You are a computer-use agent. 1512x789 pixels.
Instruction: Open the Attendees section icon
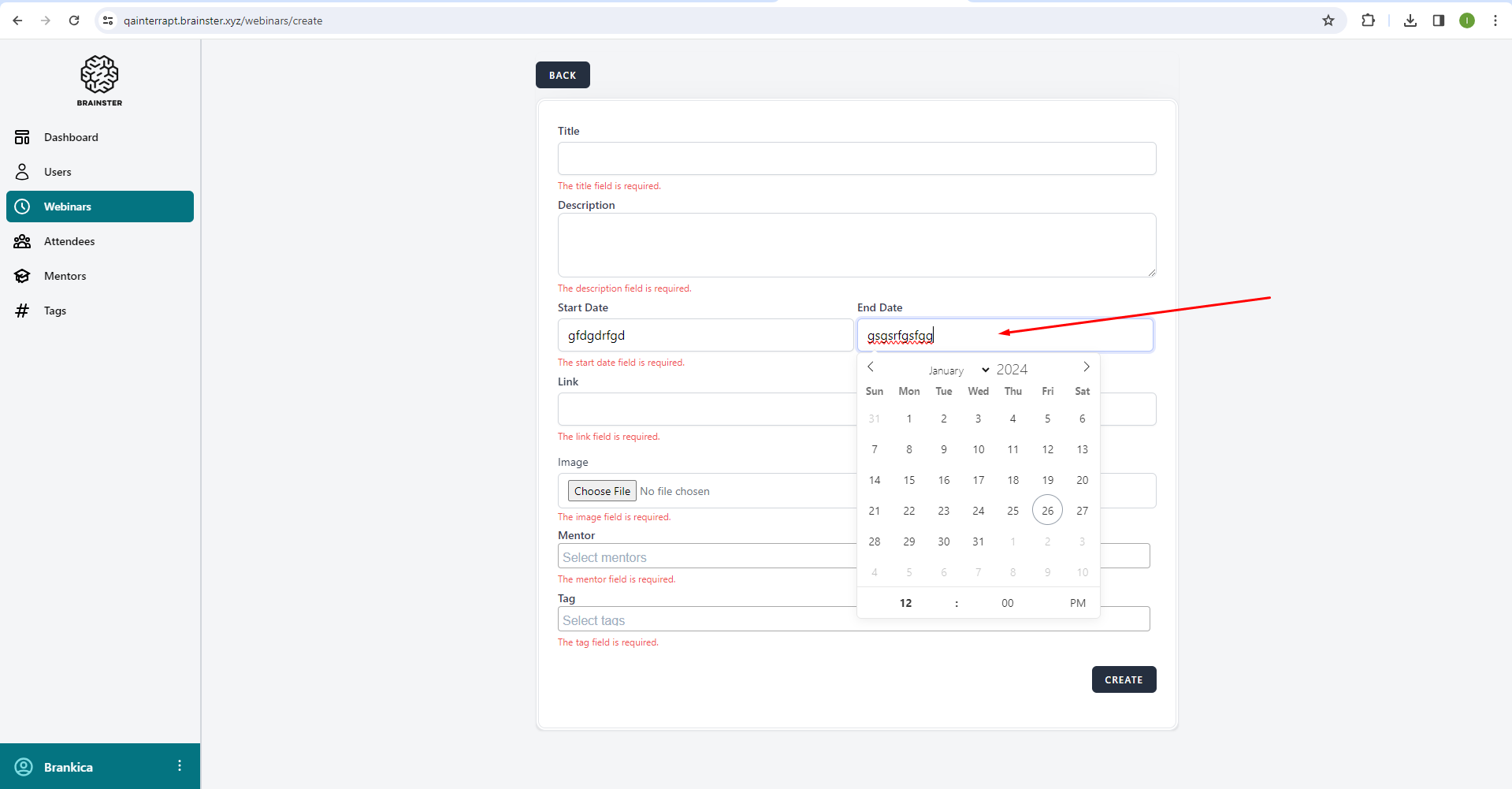pos(22,241)
